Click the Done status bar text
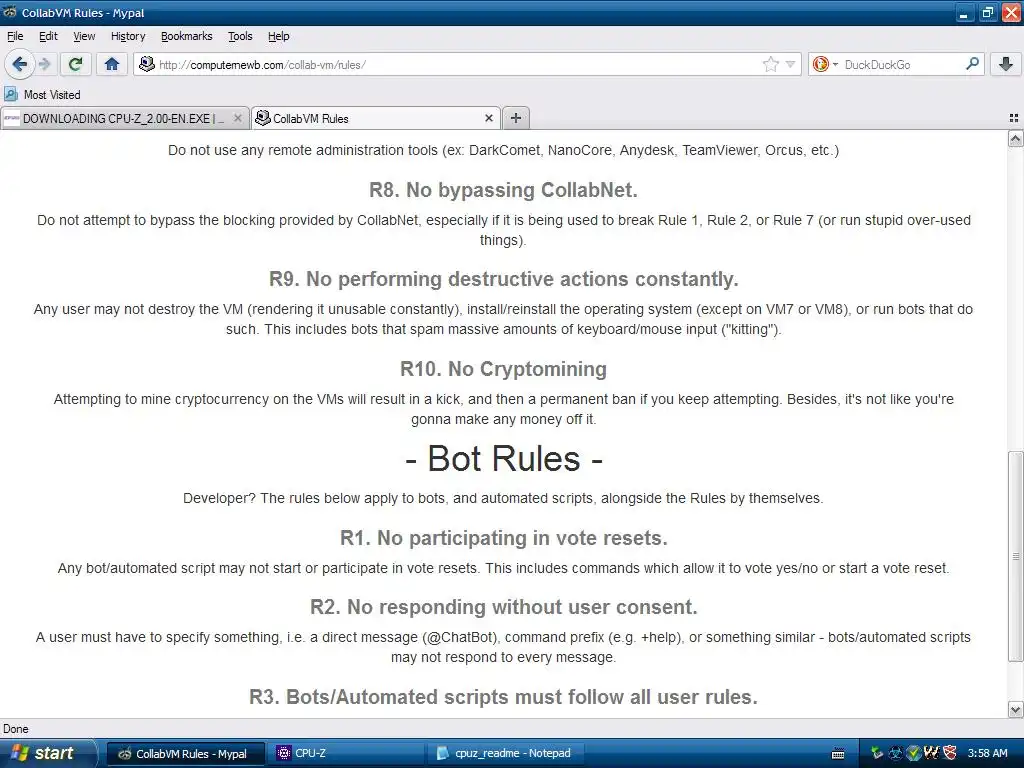1024x768 pixels. (x=16, y=729)
